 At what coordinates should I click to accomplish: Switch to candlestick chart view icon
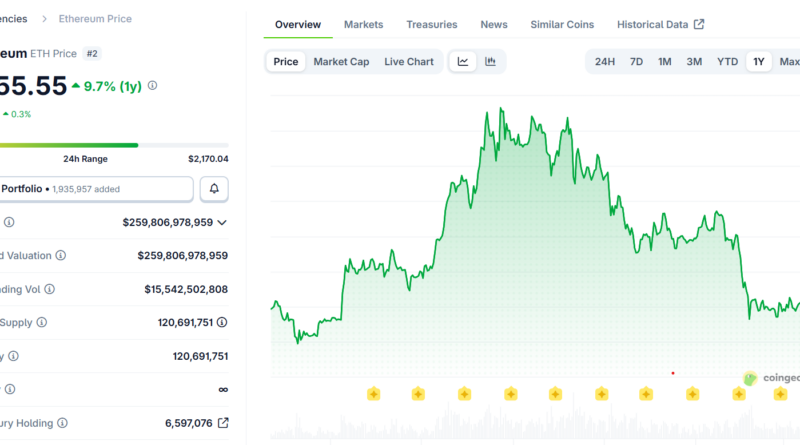[x=490, y=62]
